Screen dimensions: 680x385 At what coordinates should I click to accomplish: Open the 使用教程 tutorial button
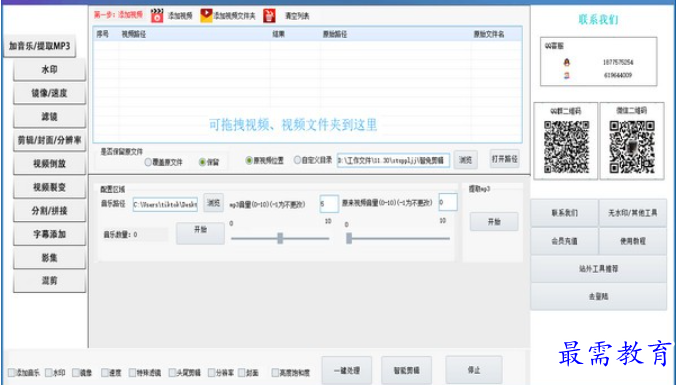pyautogui.click(x=632, y=241)
